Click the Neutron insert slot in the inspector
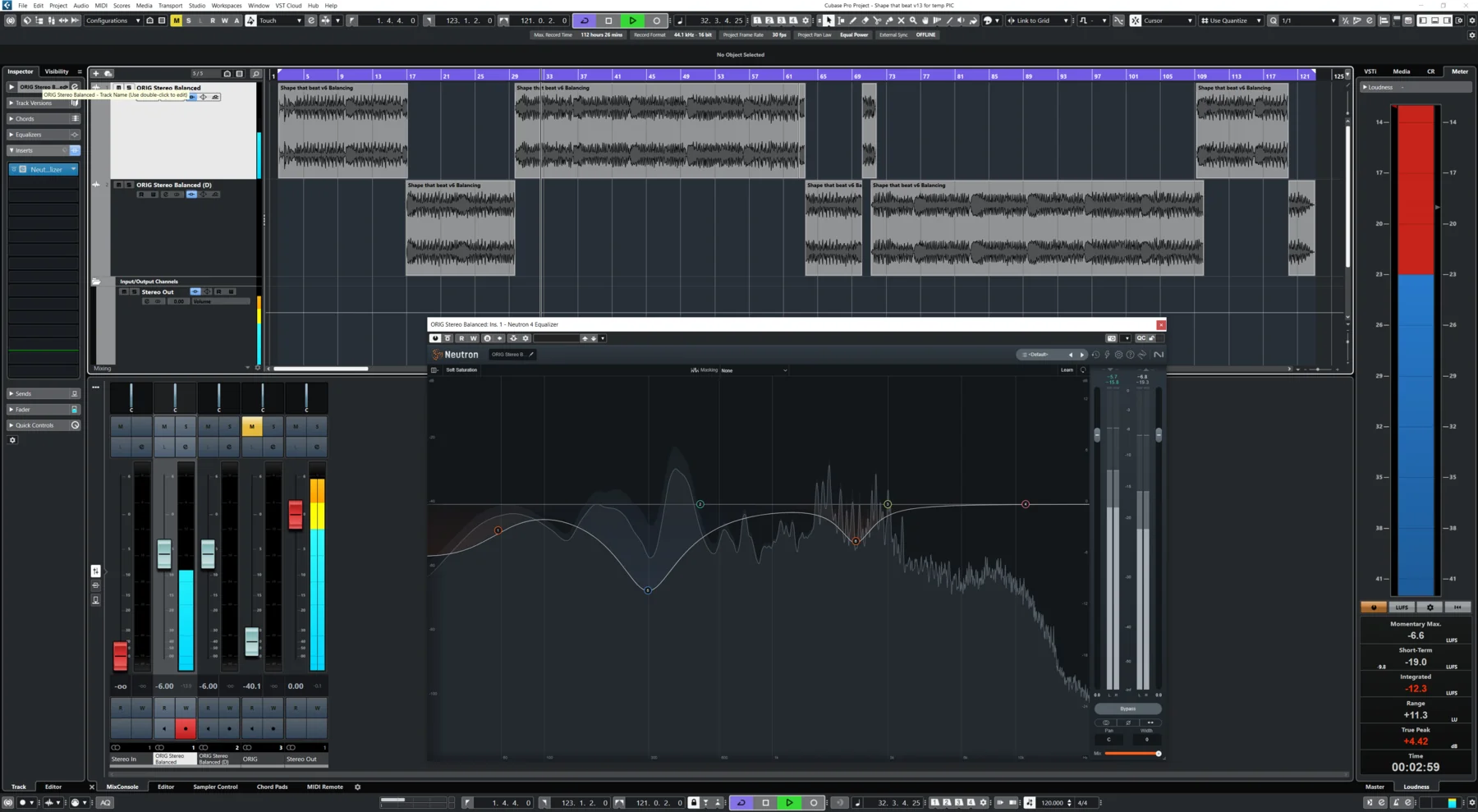This screenshot has width=1478, height=812. 44,169
